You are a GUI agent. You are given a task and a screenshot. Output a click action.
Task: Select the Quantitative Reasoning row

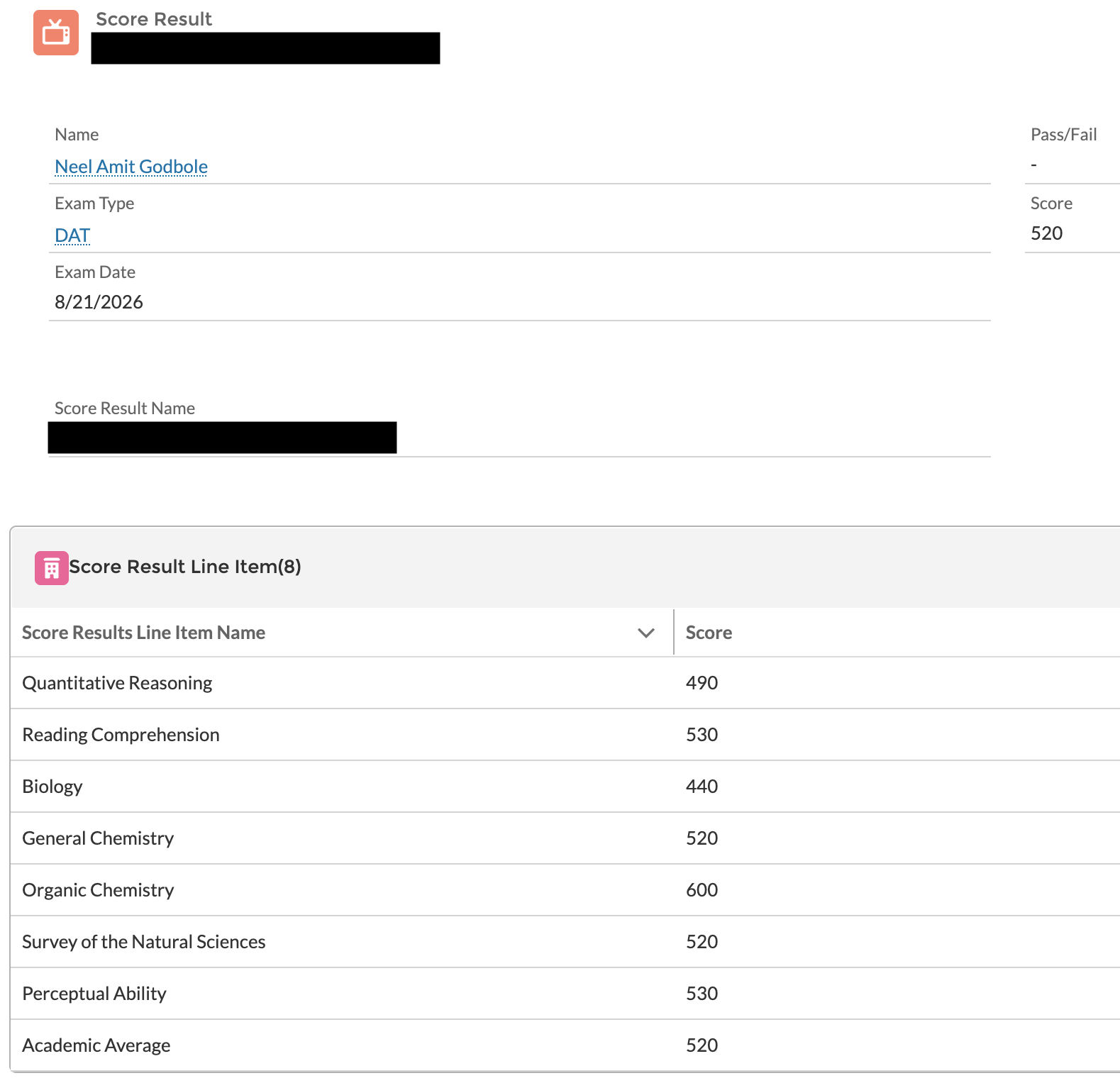[x=565, y=683]
